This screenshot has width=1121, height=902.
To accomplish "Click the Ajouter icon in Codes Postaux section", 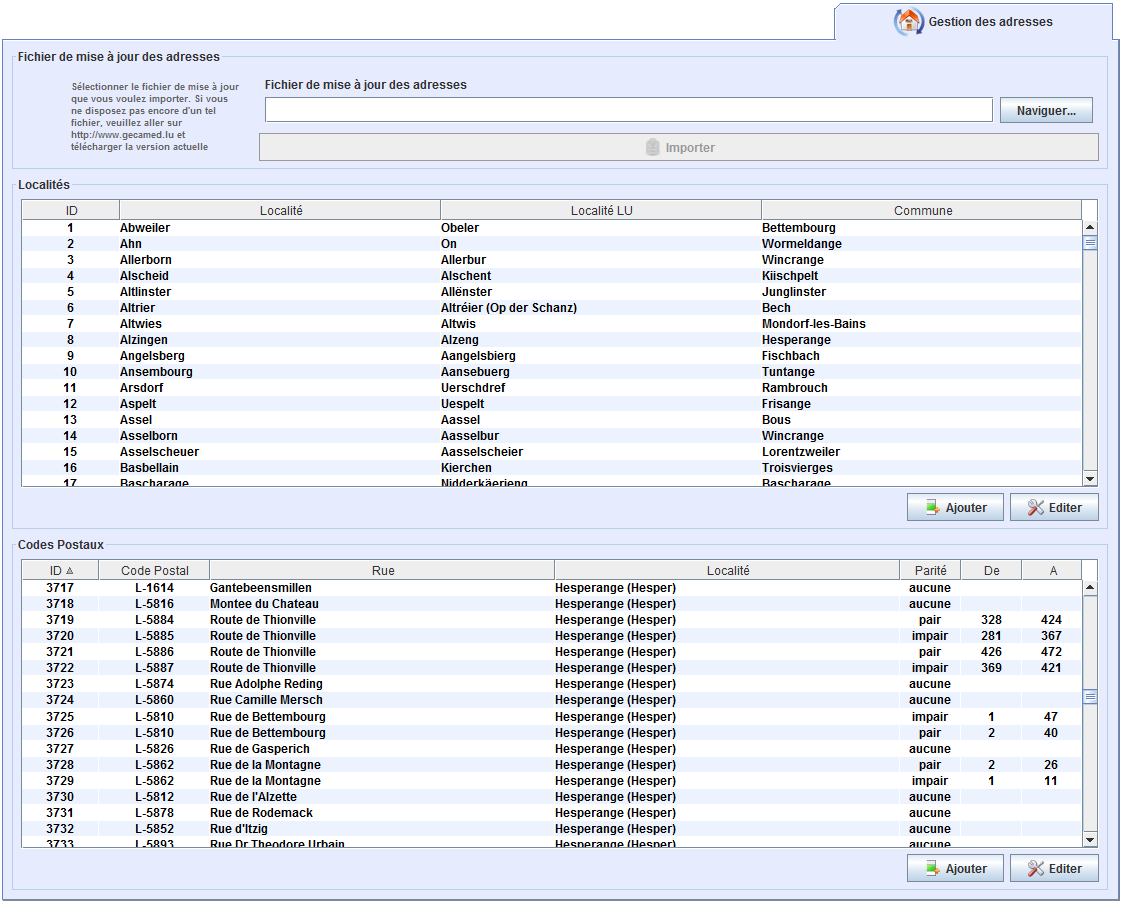I will [932, 869].
